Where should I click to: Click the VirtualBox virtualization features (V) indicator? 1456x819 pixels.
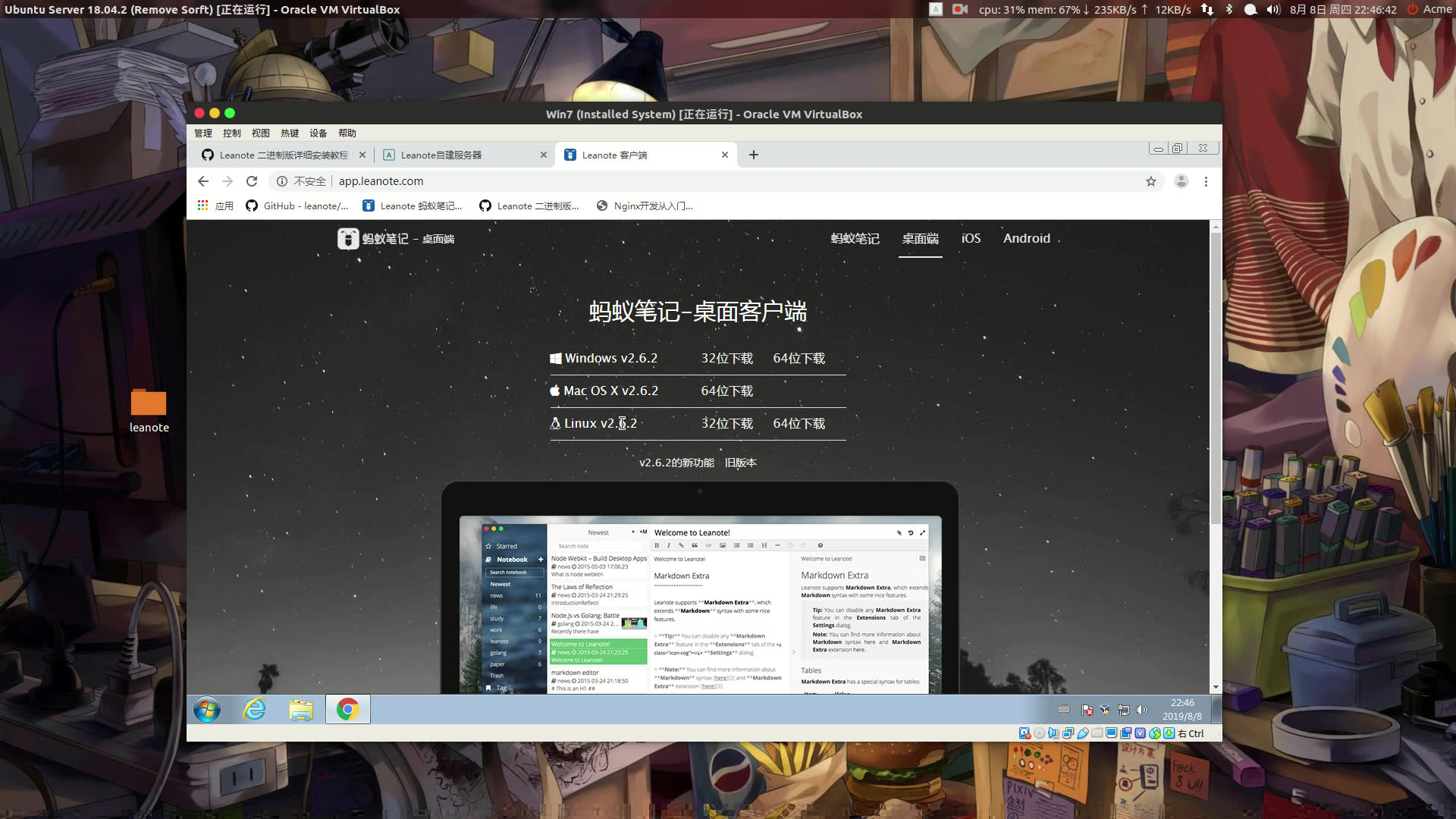tap(1140, 733)
